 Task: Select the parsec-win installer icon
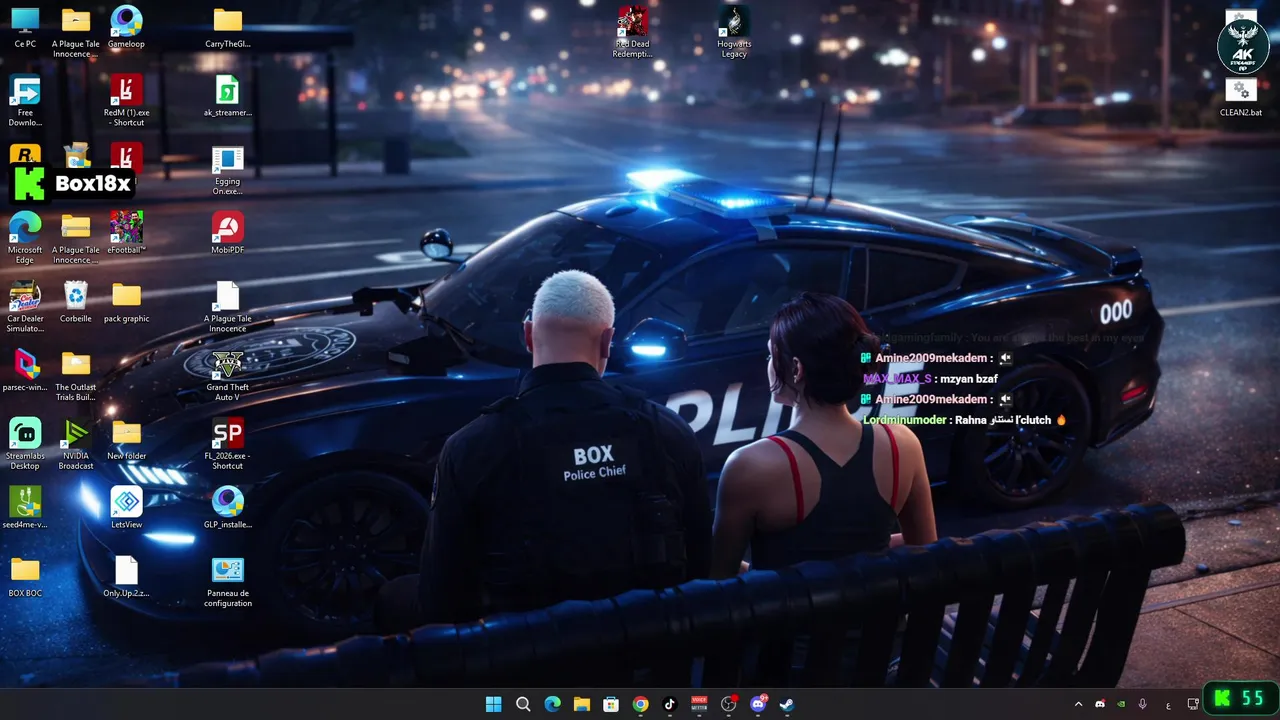[25, 371]
